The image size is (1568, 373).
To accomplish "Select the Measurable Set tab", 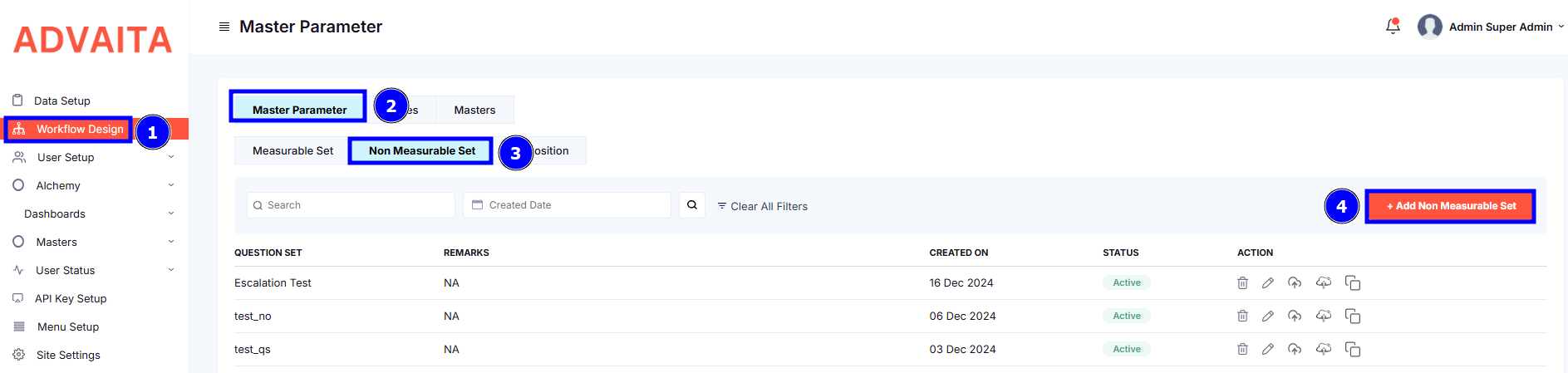I will click(x=292, y=150).
